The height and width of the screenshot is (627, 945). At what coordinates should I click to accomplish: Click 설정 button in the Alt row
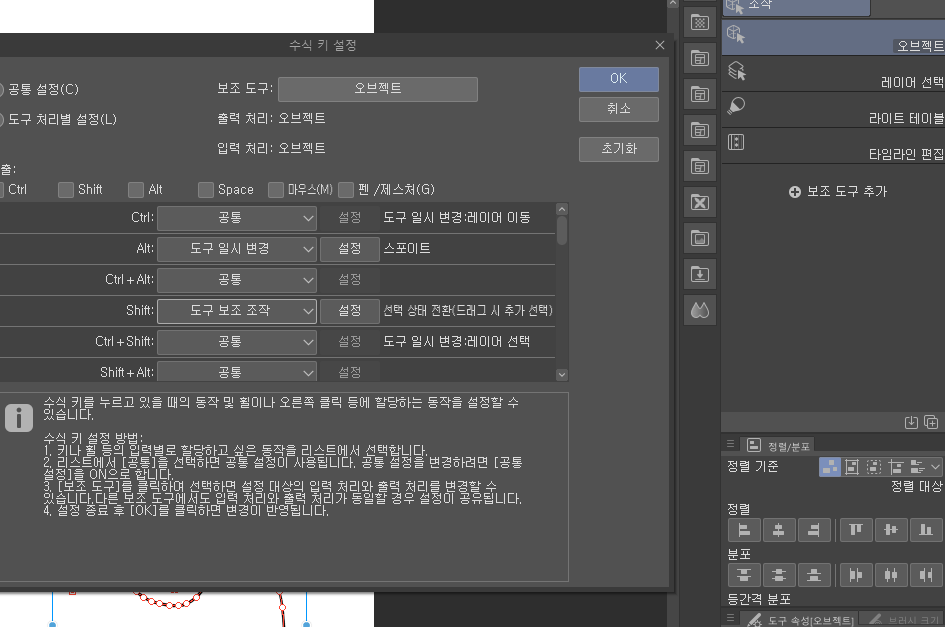[x=350, y=249]
